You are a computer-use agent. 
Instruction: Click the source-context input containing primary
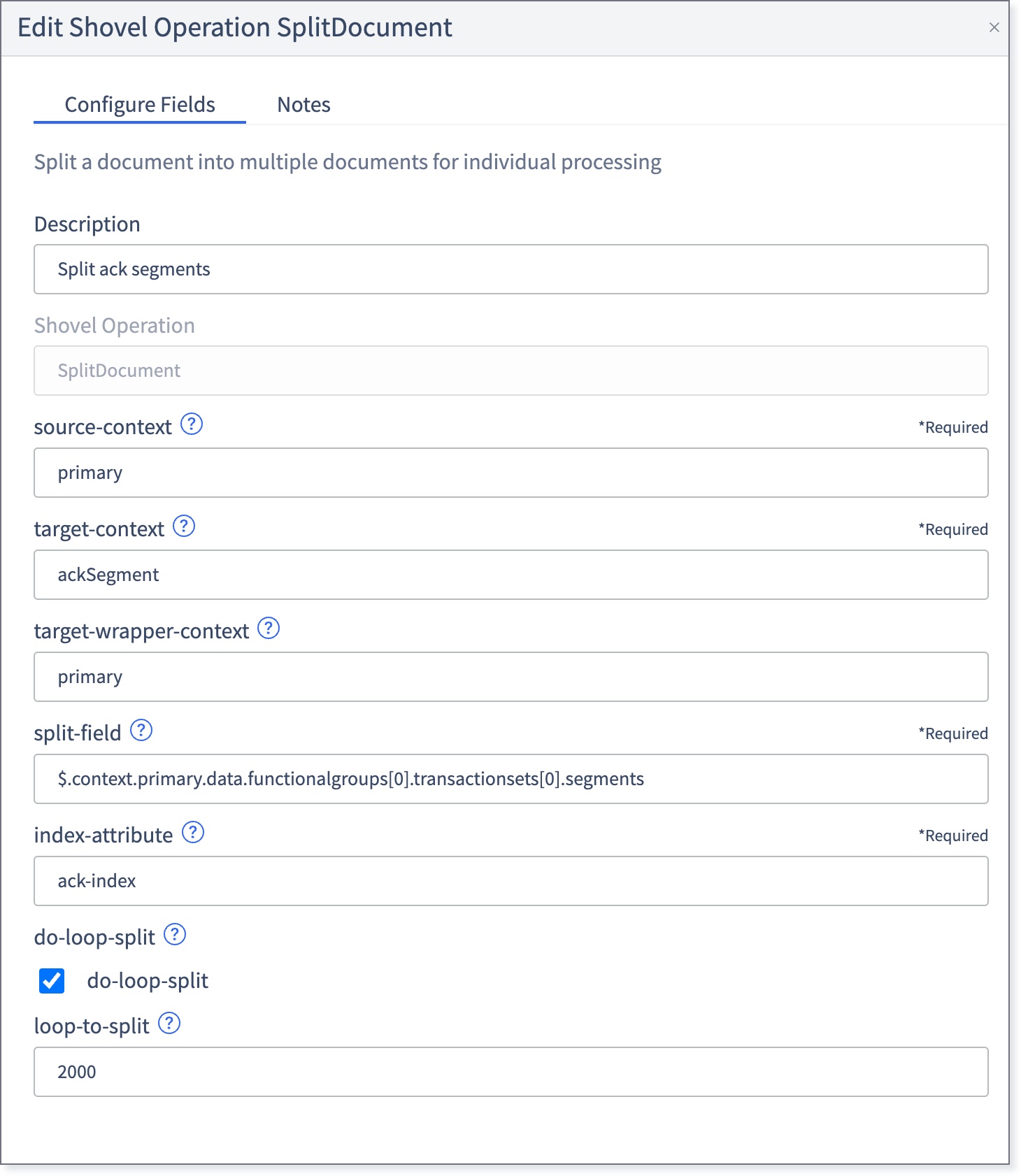click(x=511, y=473)
